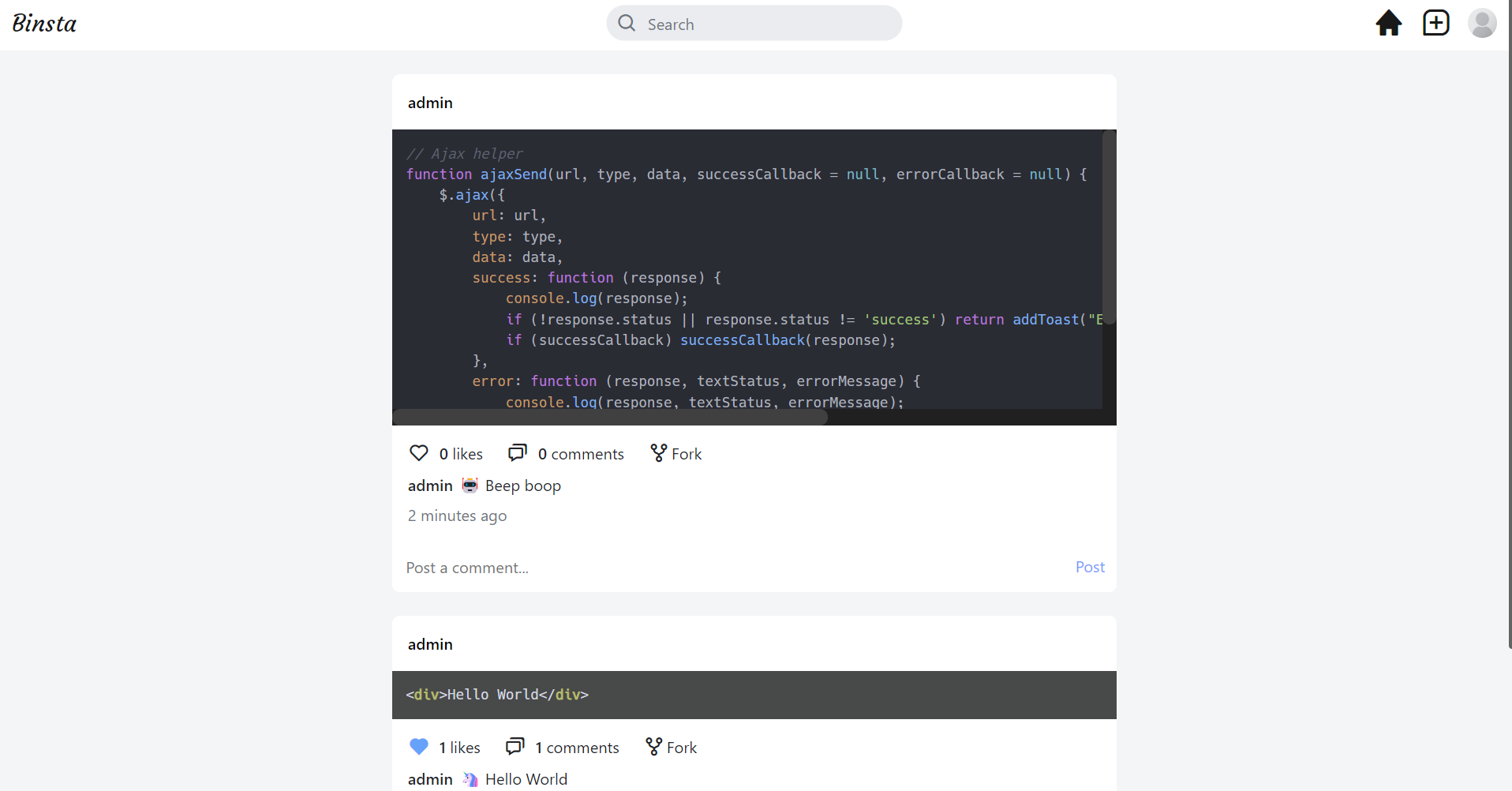Viewport: 1512px width, 791px height.
Task: Fork the Hello World snippet
Action: [x=653, y=746]
